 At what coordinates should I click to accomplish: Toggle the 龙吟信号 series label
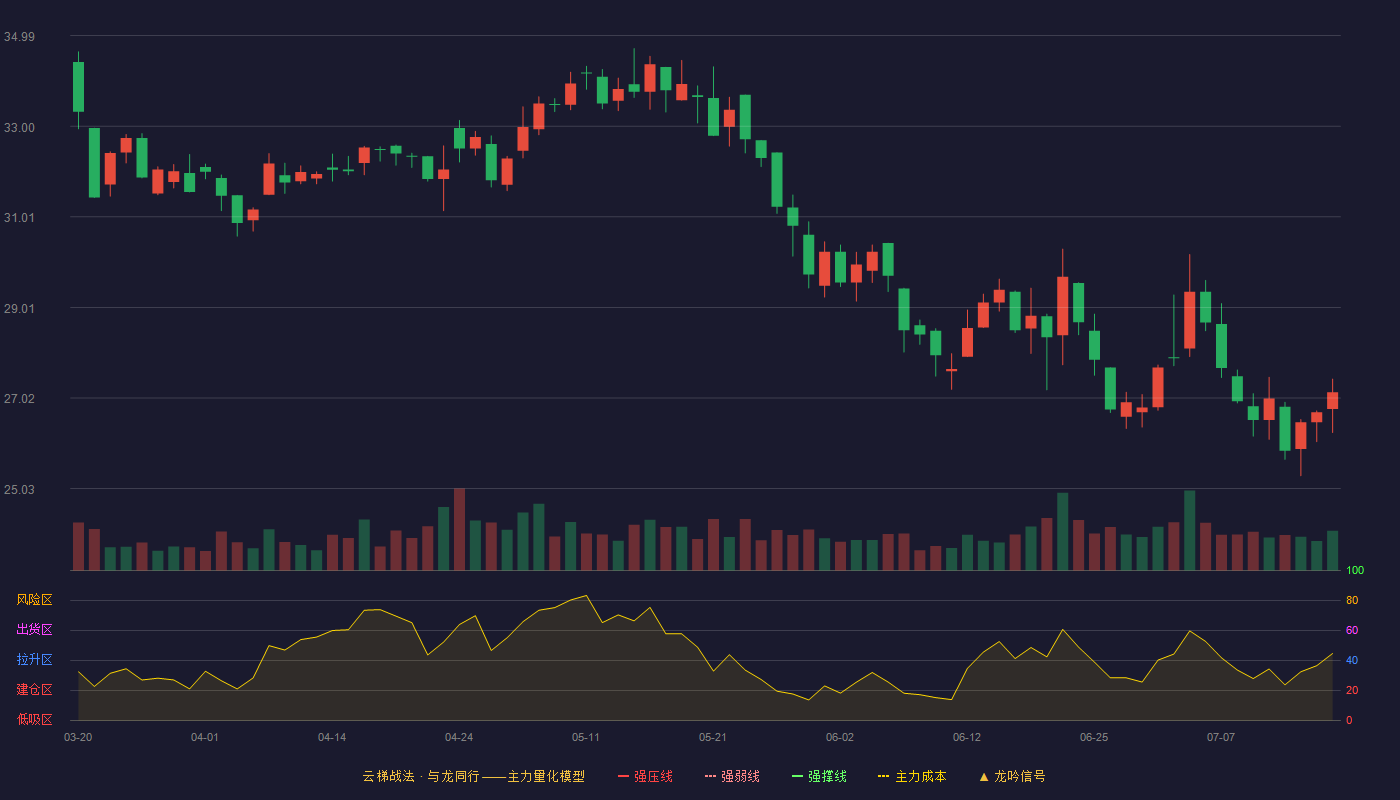(x=1019, y=776)
